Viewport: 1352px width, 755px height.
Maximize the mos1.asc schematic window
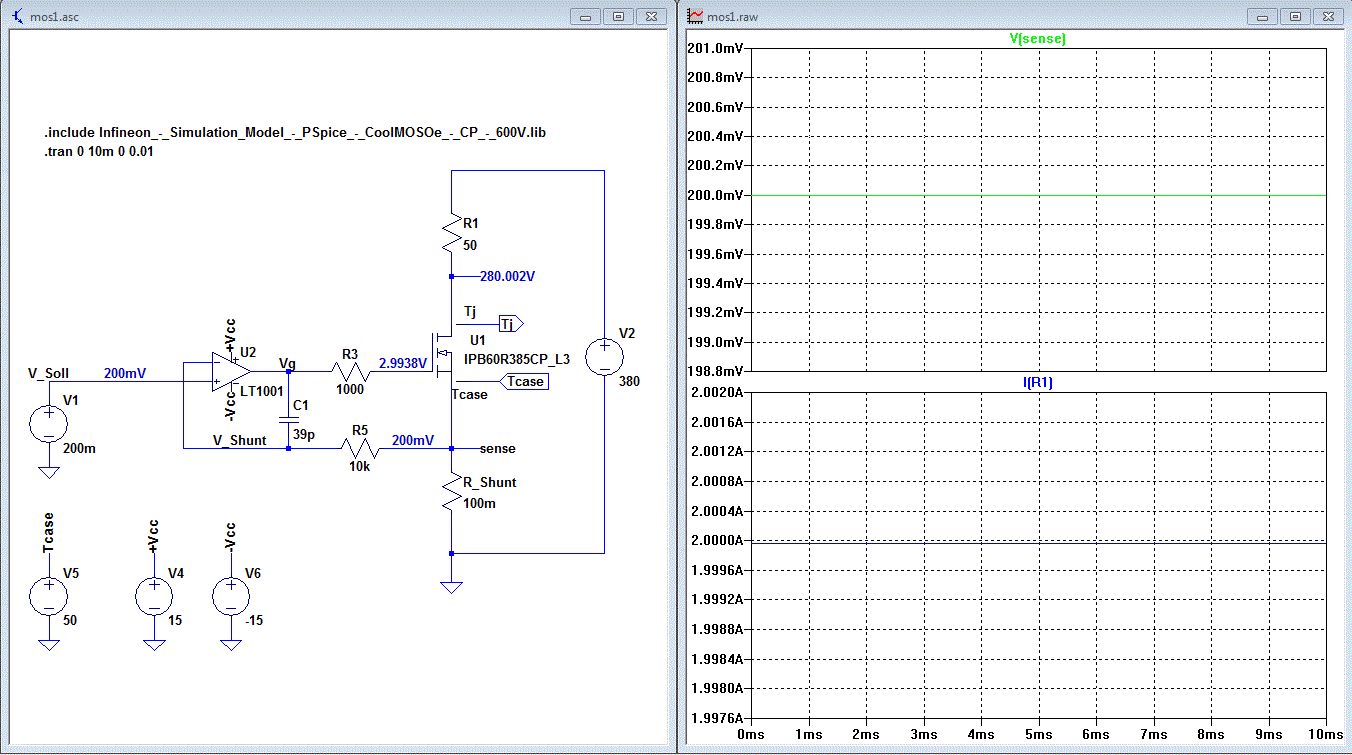(x=619, y=16)
